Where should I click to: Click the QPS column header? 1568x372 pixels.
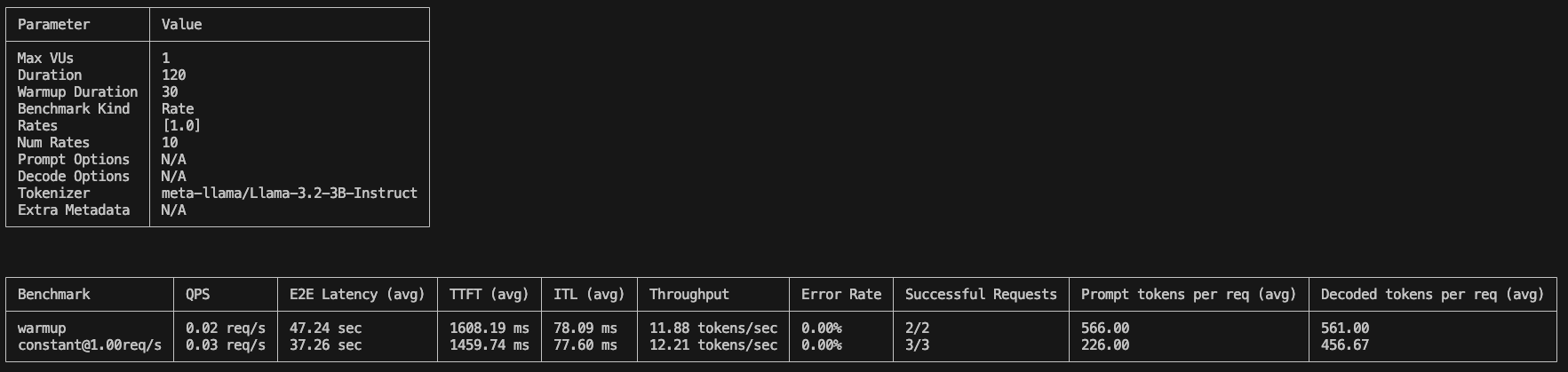(197, 295)
